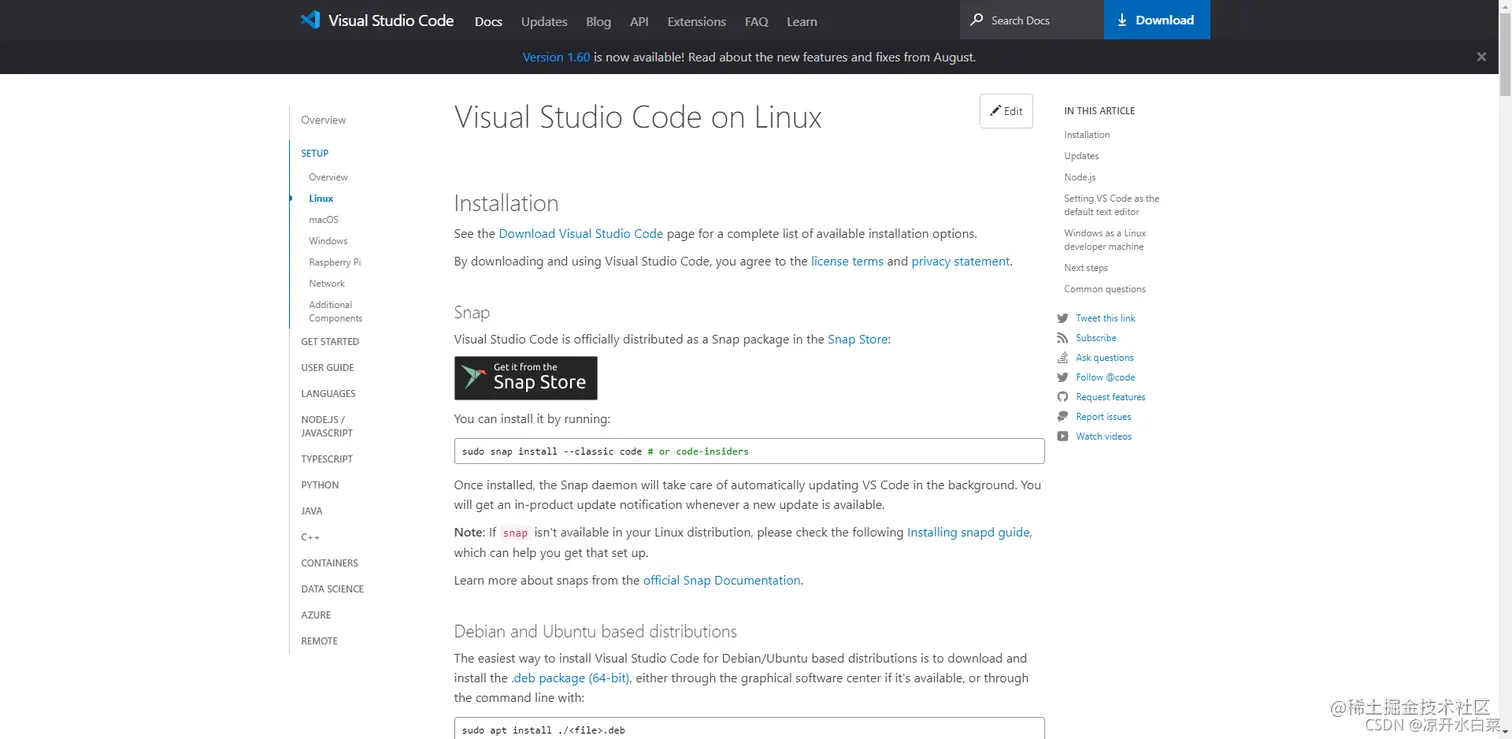Click the search magnifier icon

pyautogui.click(x=977, y=20)
